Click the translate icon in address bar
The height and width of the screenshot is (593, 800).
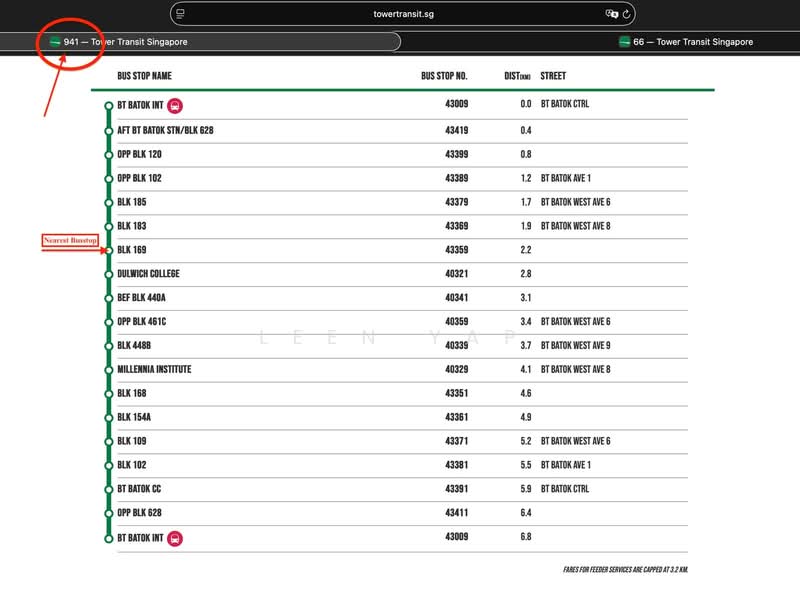point(611,14)
